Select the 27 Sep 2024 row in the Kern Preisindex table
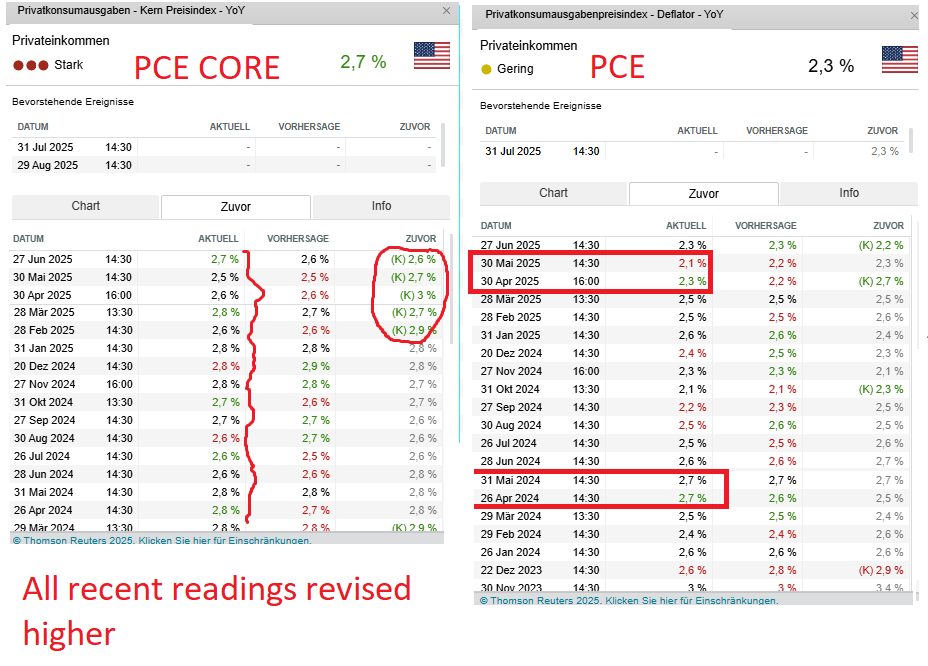The image size is (928, 666). [227, 420]
